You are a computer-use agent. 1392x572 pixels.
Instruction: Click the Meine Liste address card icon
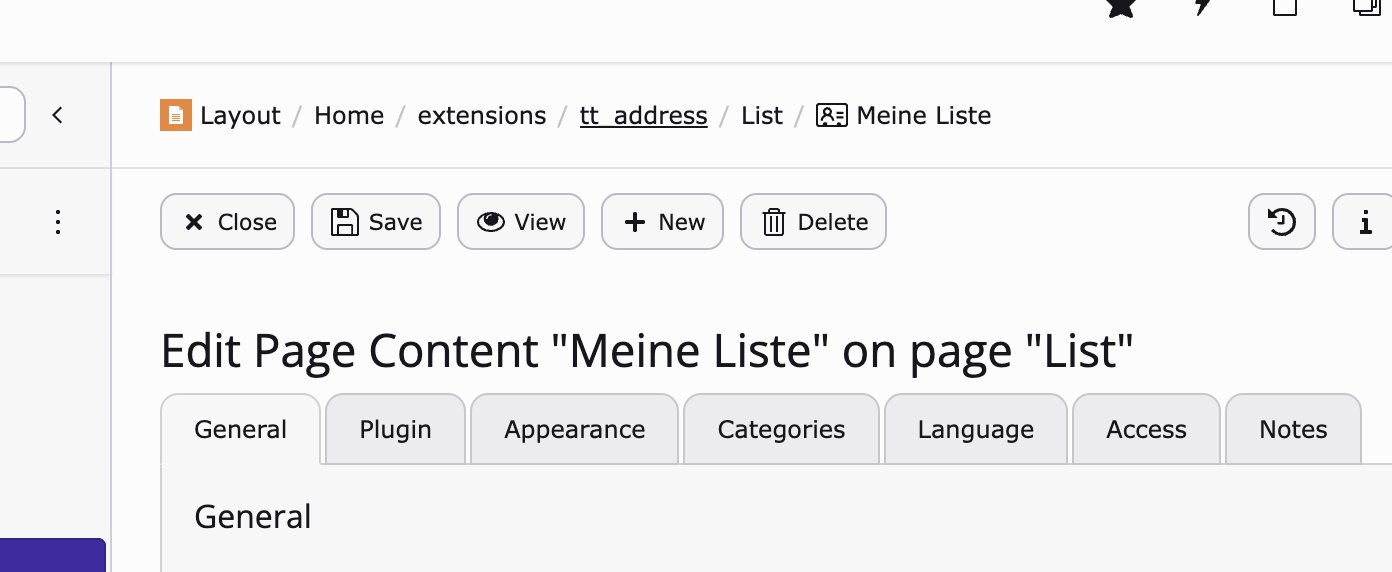[x=832, y=116]
